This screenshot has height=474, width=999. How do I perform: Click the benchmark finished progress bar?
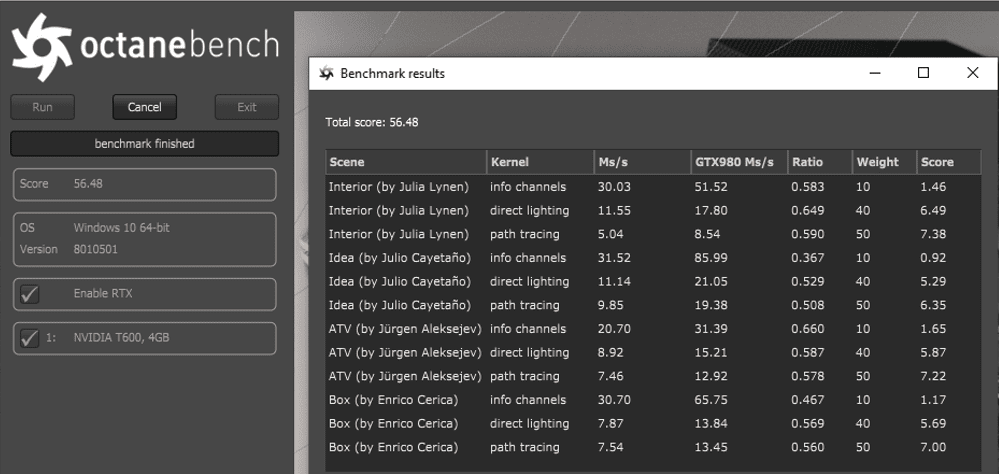145,143
